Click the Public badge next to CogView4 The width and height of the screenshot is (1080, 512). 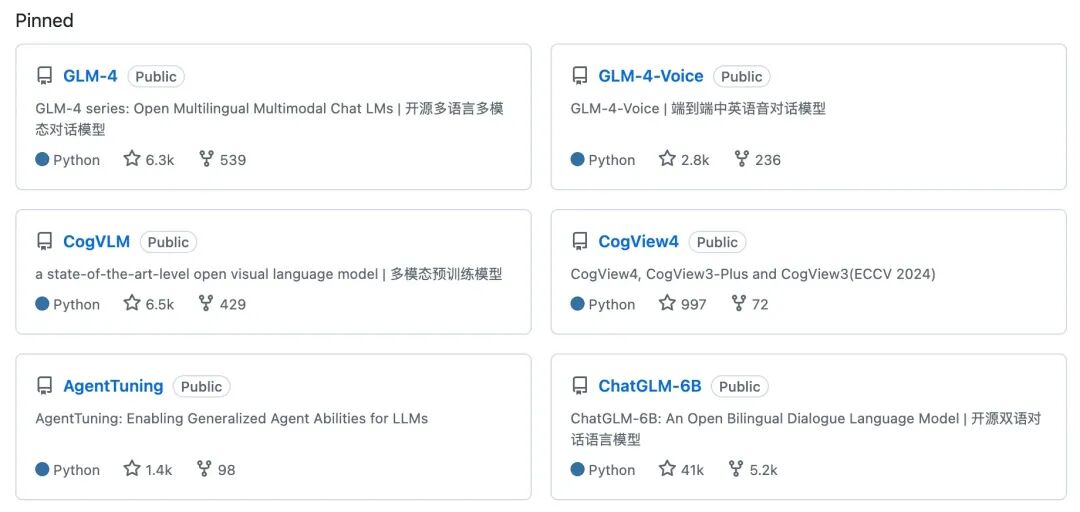click(717, 242)
